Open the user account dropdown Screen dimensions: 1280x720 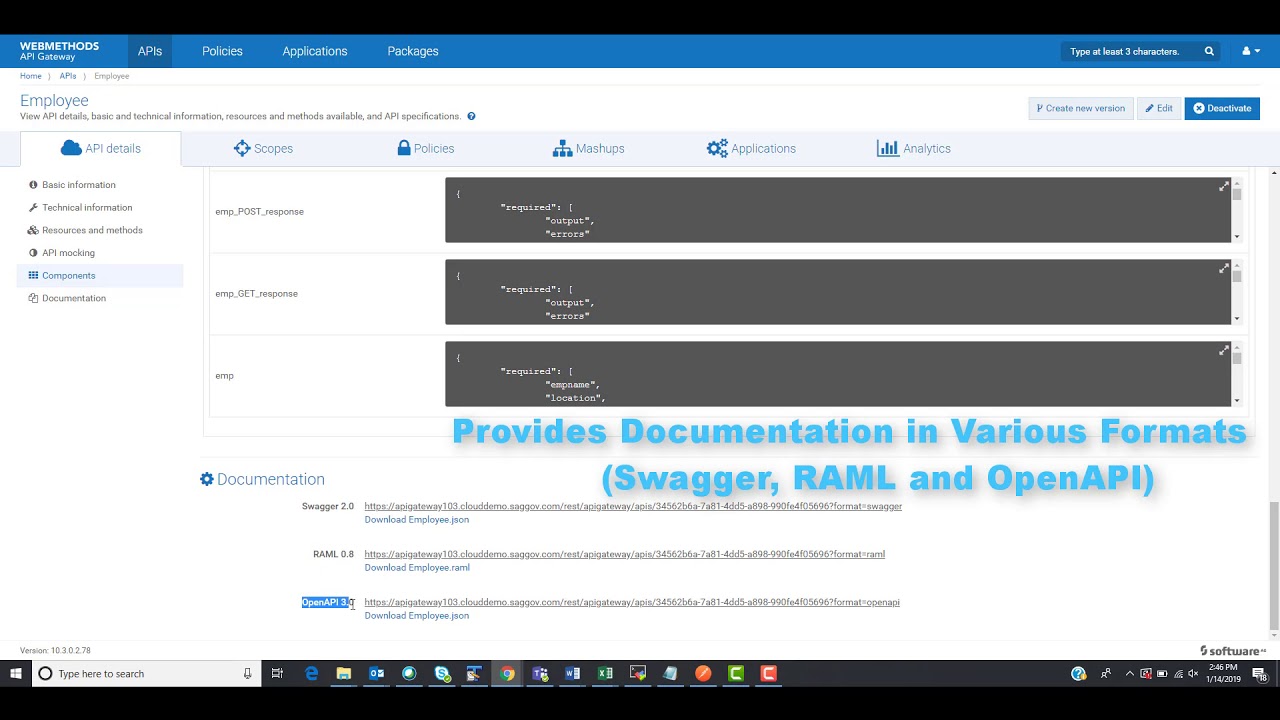(x=1251, y=51)
